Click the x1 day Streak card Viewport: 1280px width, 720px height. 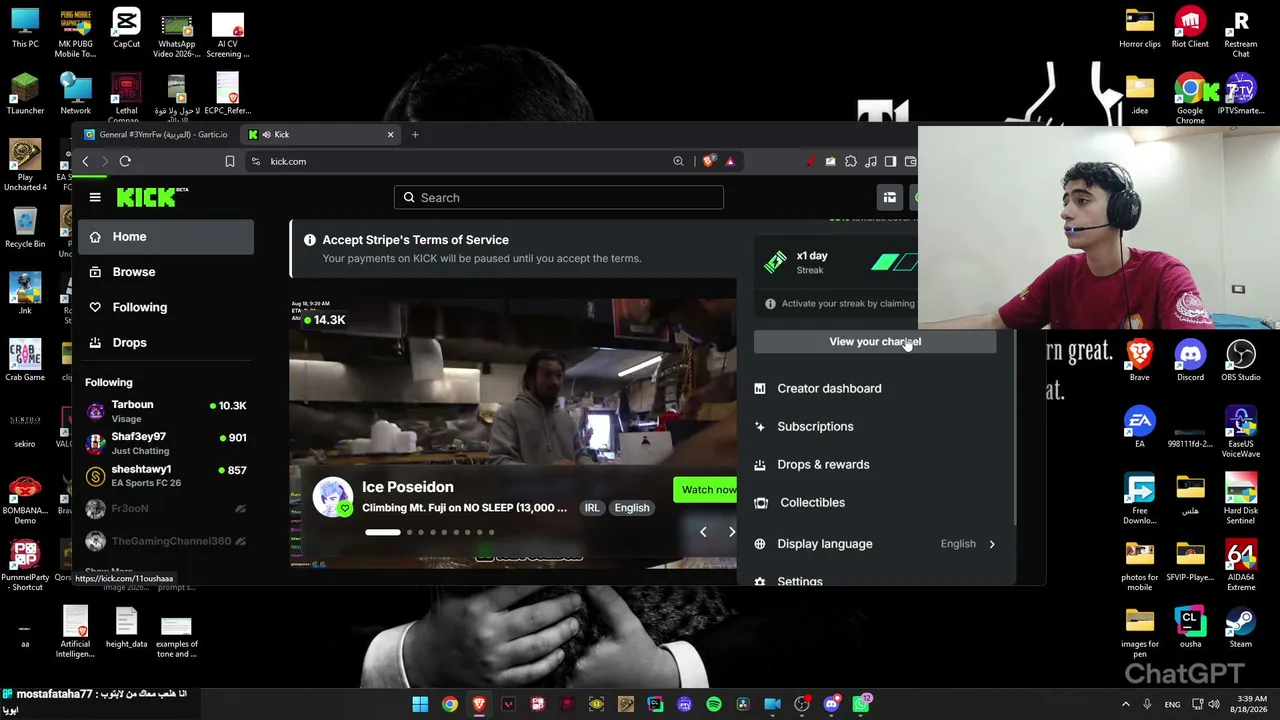836,262
